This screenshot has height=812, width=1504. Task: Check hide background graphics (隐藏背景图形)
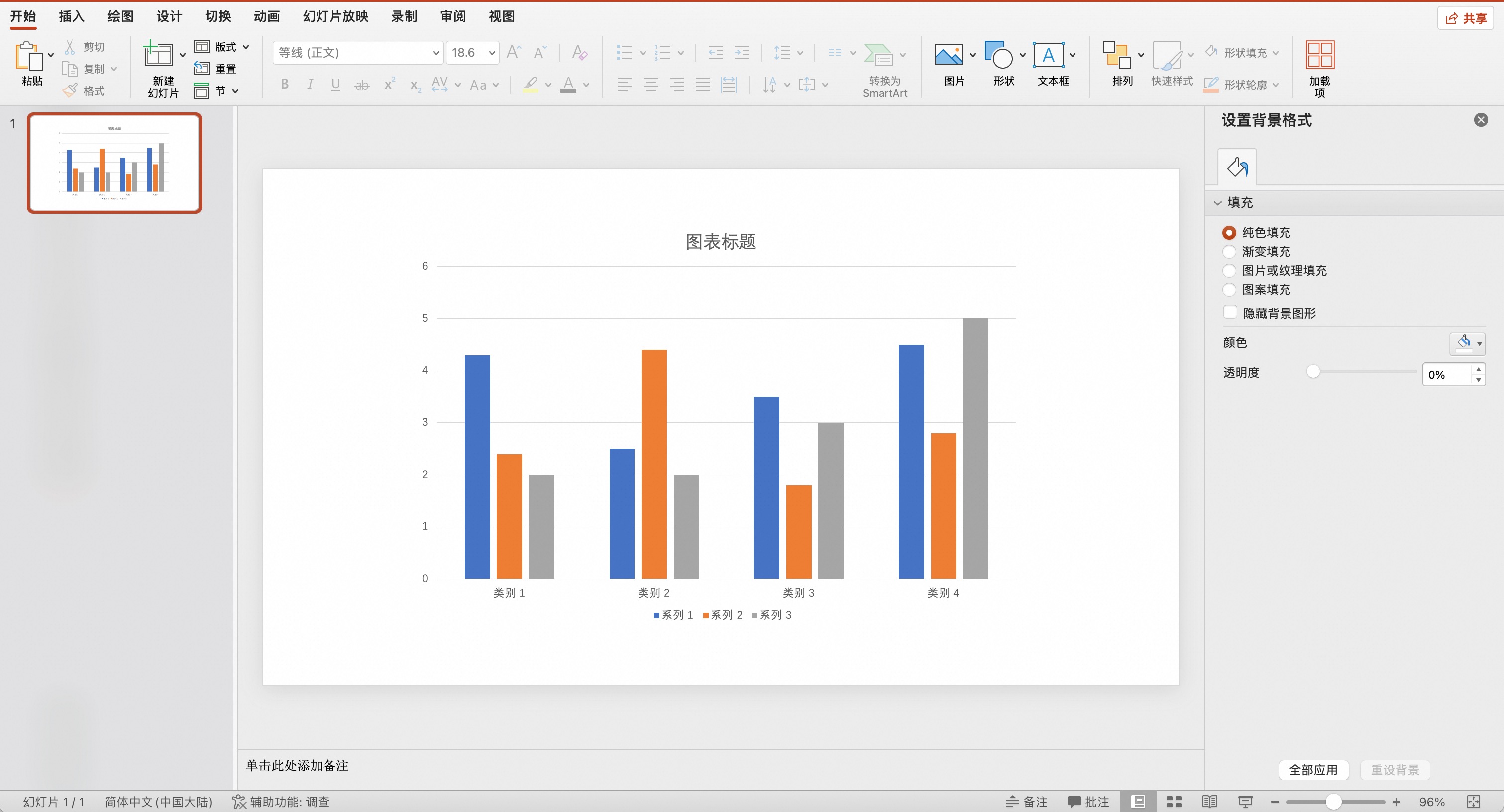[x=1230, y=313]
